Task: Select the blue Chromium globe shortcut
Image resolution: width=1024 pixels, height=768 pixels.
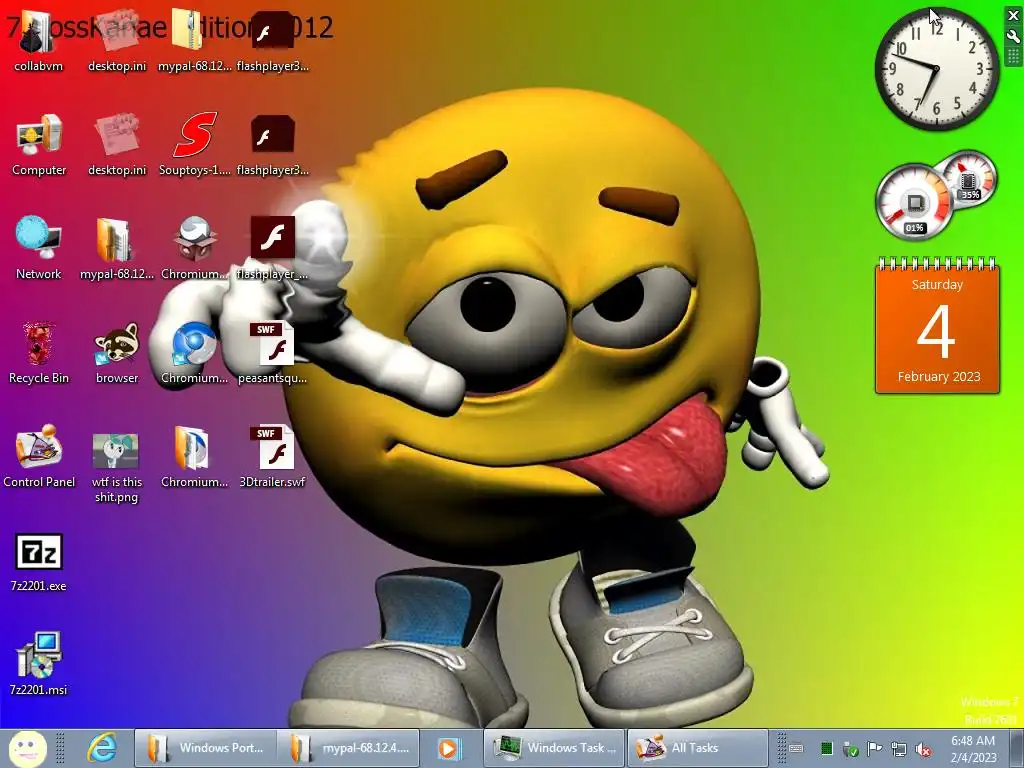Action: (194, 352)
